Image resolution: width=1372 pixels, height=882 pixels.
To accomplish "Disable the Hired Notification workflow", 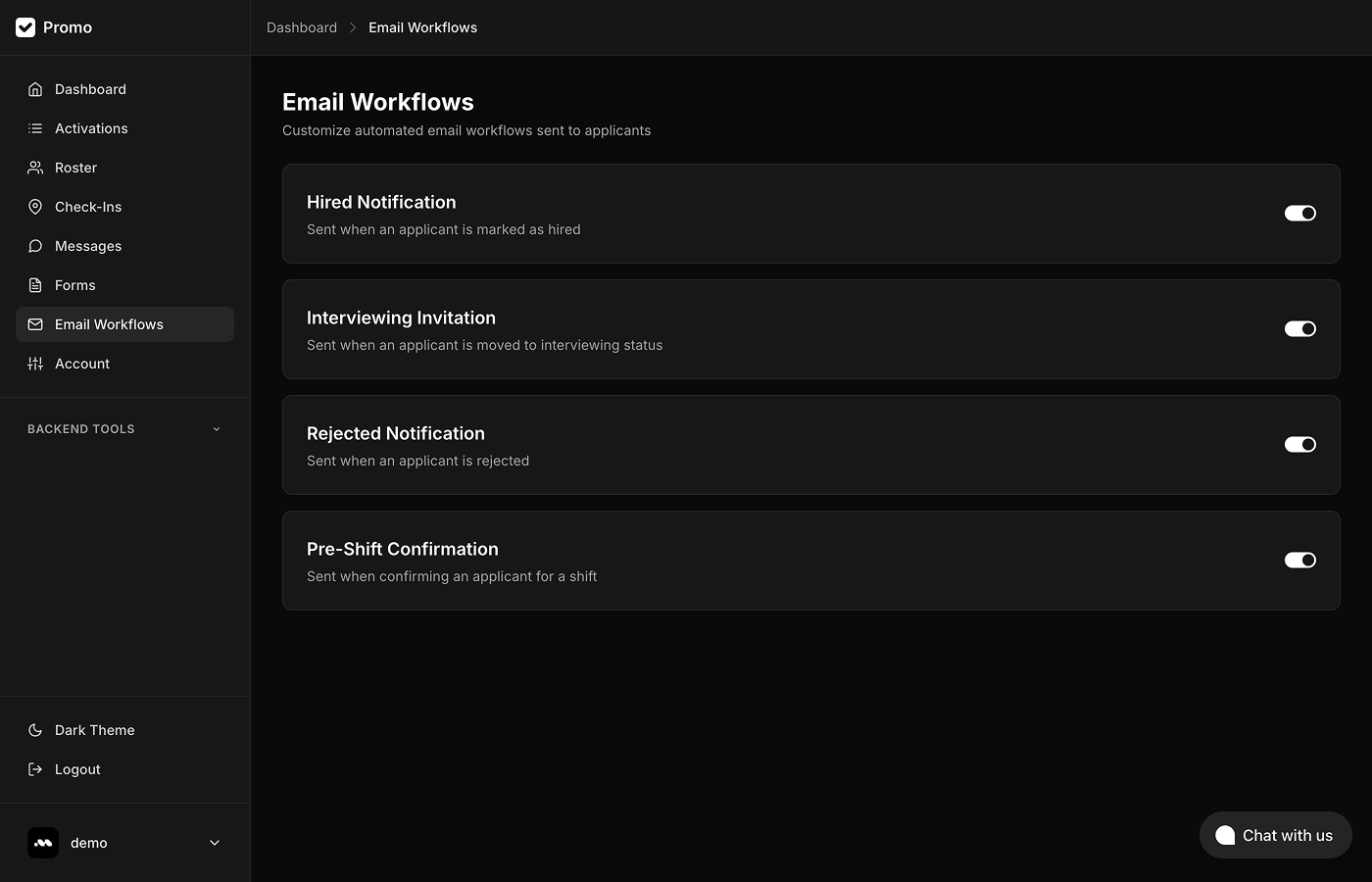I will click(x=1299, y=213).
